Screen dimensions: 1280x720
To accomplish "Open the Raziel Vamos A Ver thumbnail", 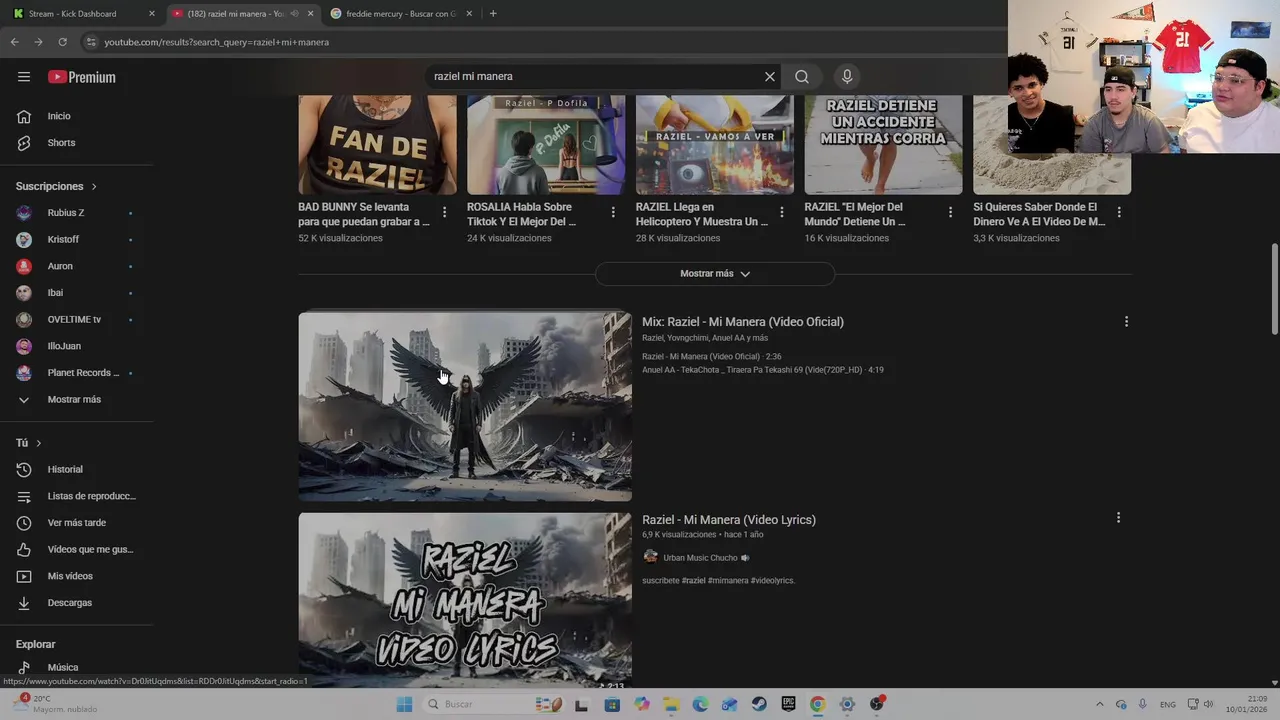I will click(x=715, y=145).
